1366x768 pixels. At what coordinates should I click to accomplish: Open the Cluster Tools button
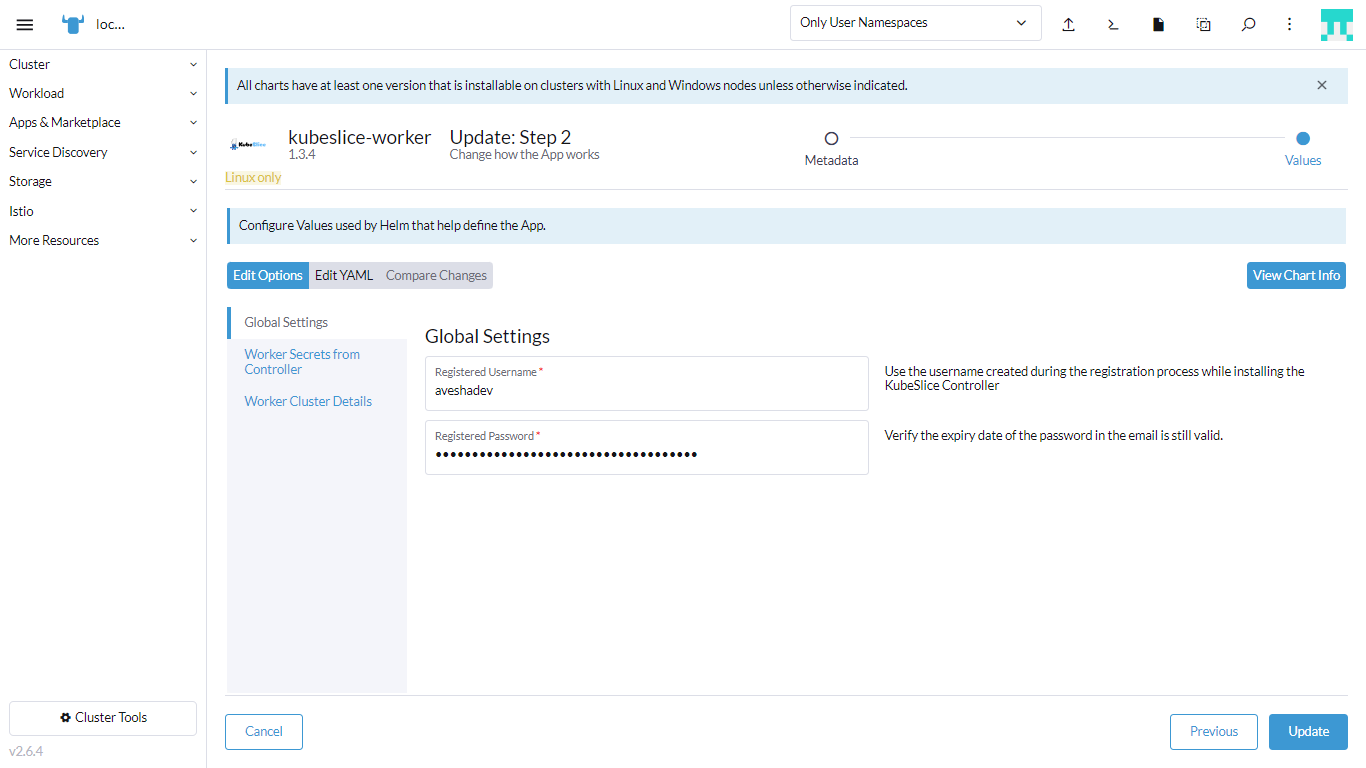pos(103,717)
